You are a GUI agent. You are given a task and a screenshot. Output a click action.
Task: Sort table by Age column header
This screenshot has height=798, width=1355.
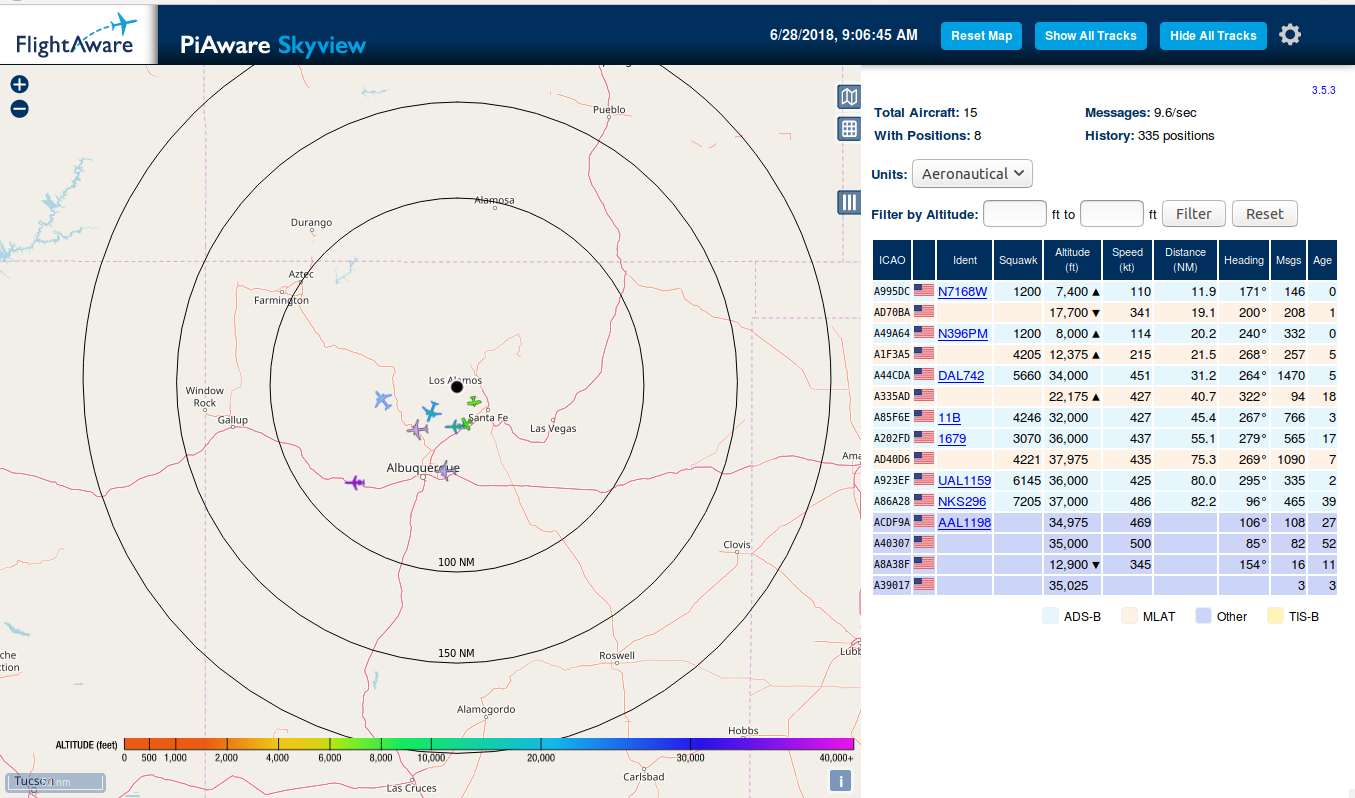[x=1323, y=260]
